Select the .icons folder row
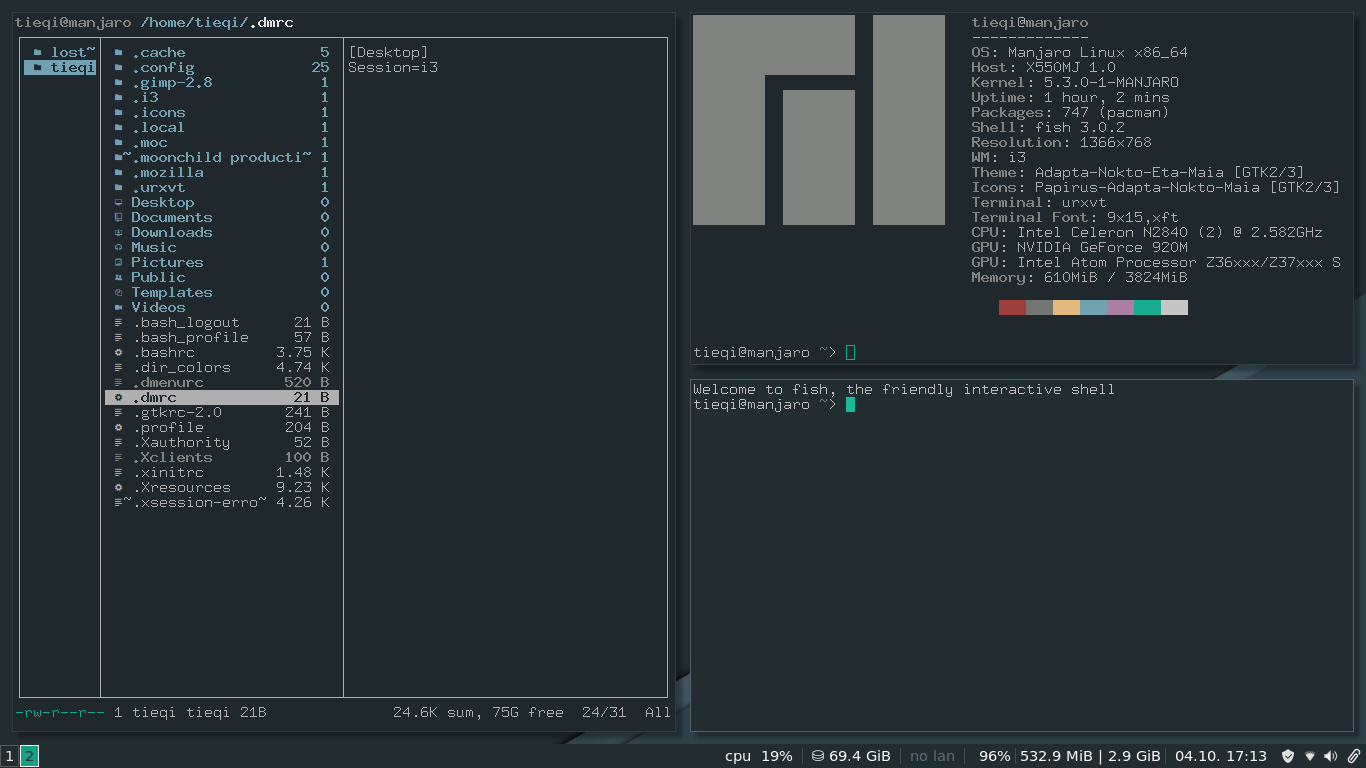The height and width of the screenshot is (768, 1366). click(222, 113)
